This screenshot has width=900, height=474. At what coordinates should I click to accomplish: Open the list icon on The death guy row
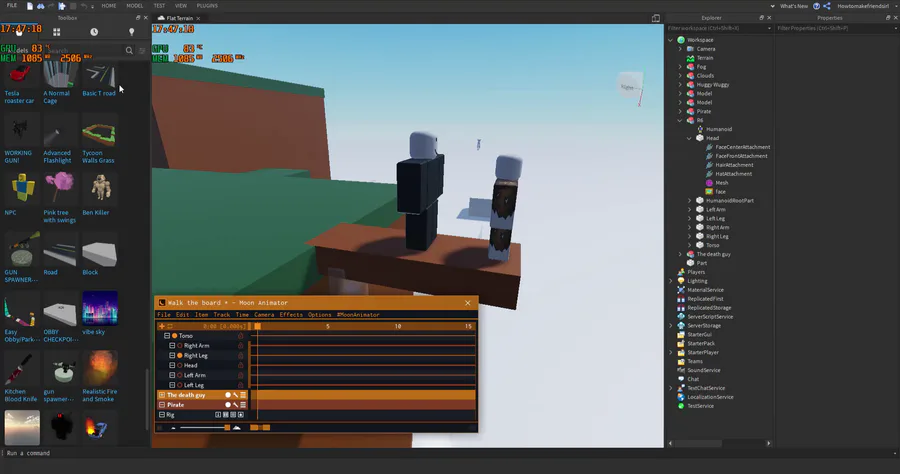click(x=243, y=395)
